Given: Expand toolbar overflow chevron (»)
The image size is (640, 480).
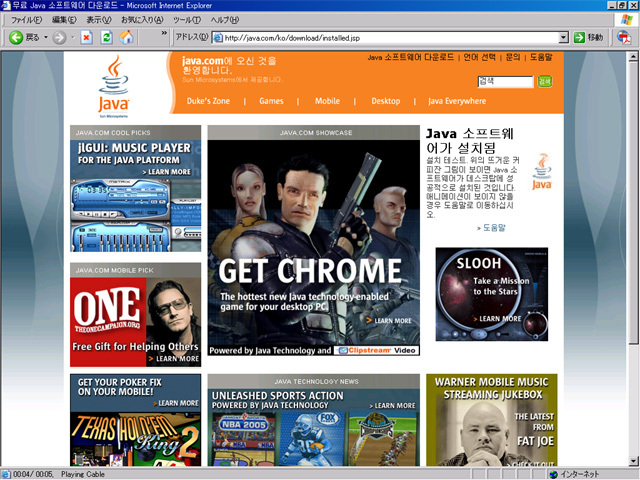Looking at the screenshot, I should (x=164, y=33).
